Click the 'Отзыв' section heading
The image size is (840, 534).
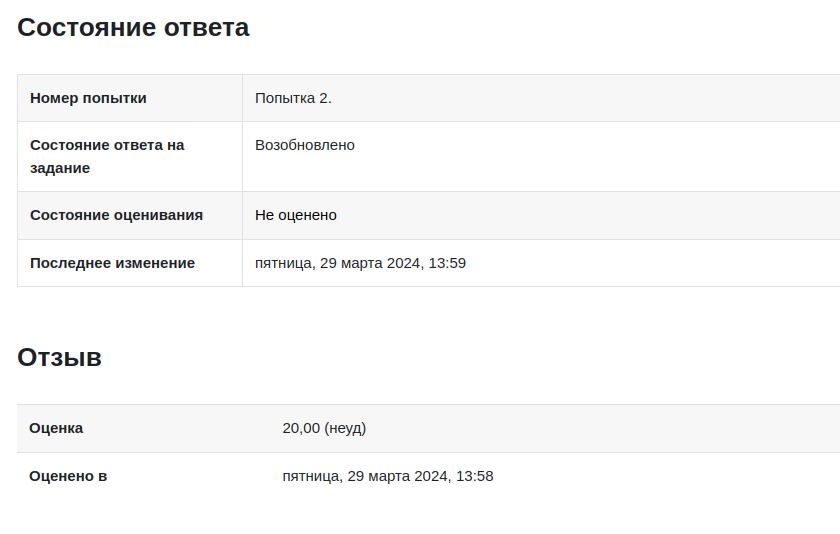point(59,357)
